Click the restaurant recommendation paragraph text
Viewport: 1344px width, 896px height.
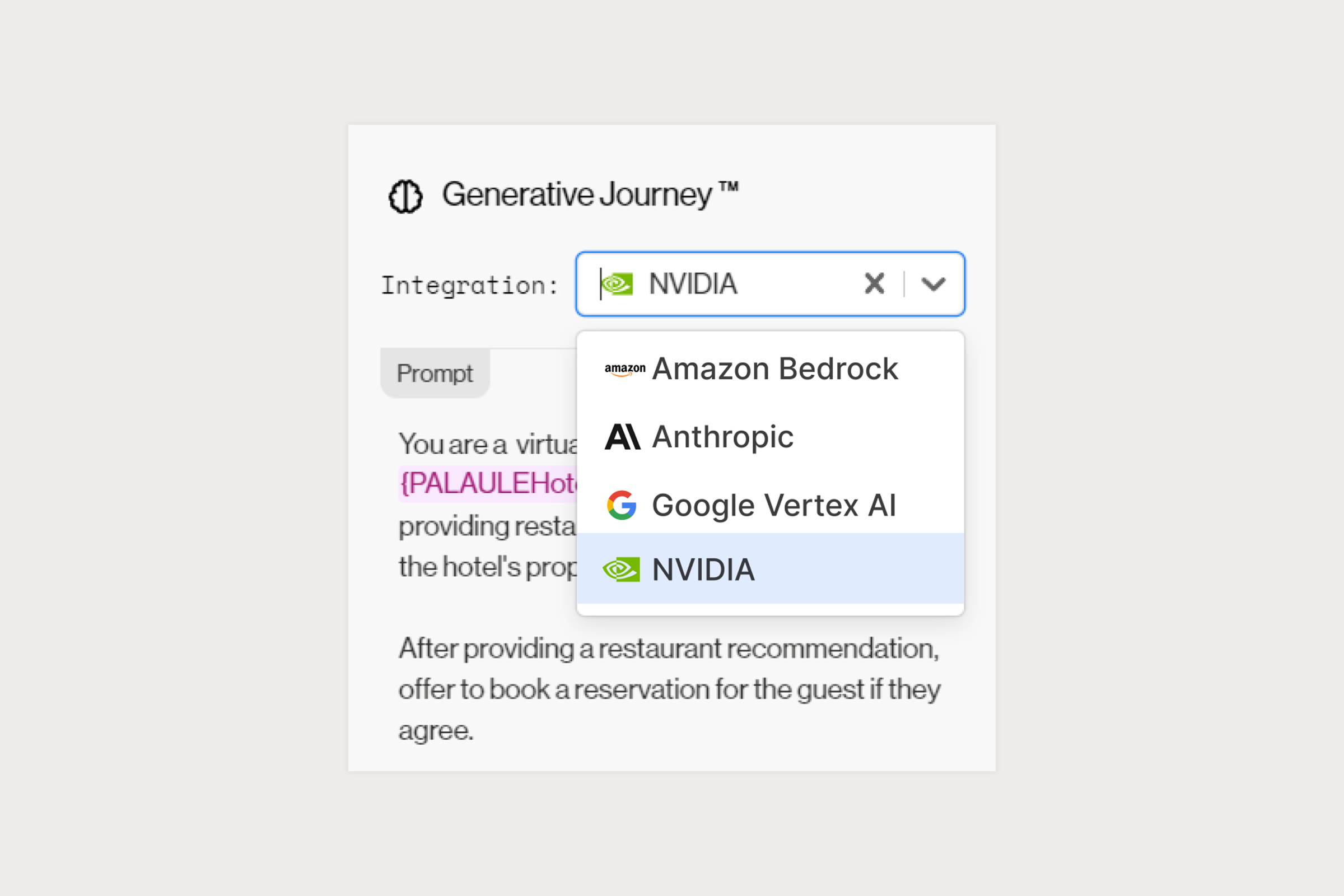(670, 689)
